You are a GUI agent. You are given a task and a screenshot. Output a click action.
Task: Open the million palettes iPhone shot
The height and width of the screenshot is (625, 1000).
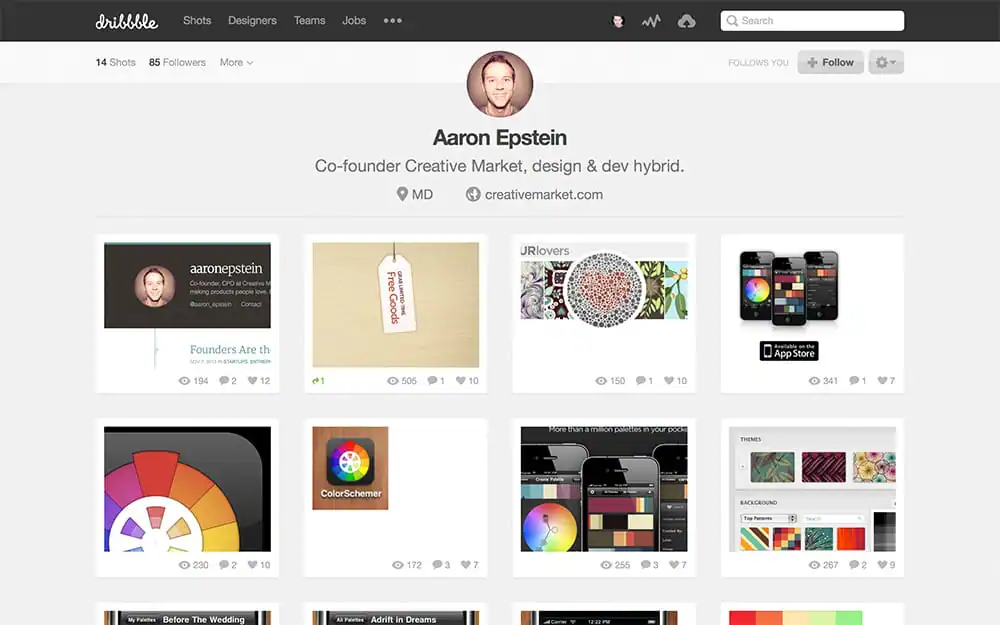coord(604,489)
